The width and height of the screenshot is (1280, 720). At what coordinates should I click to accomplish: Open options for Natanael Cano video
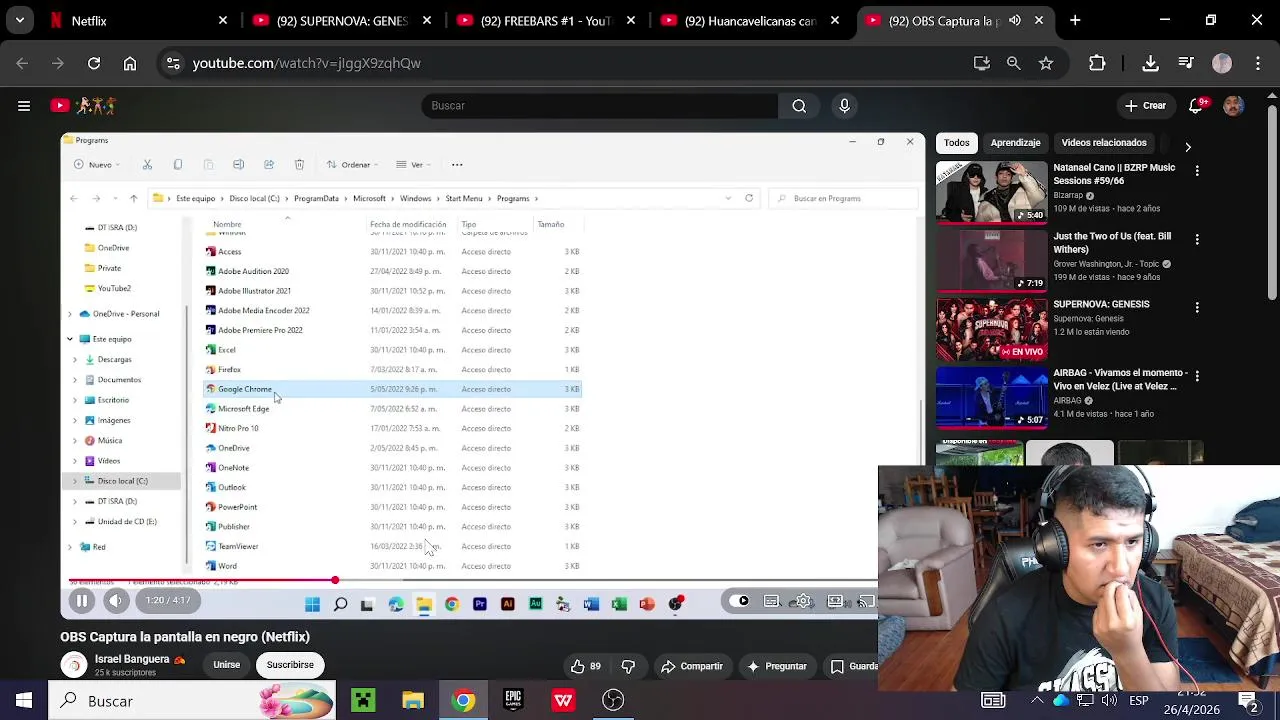[1197, 172]
